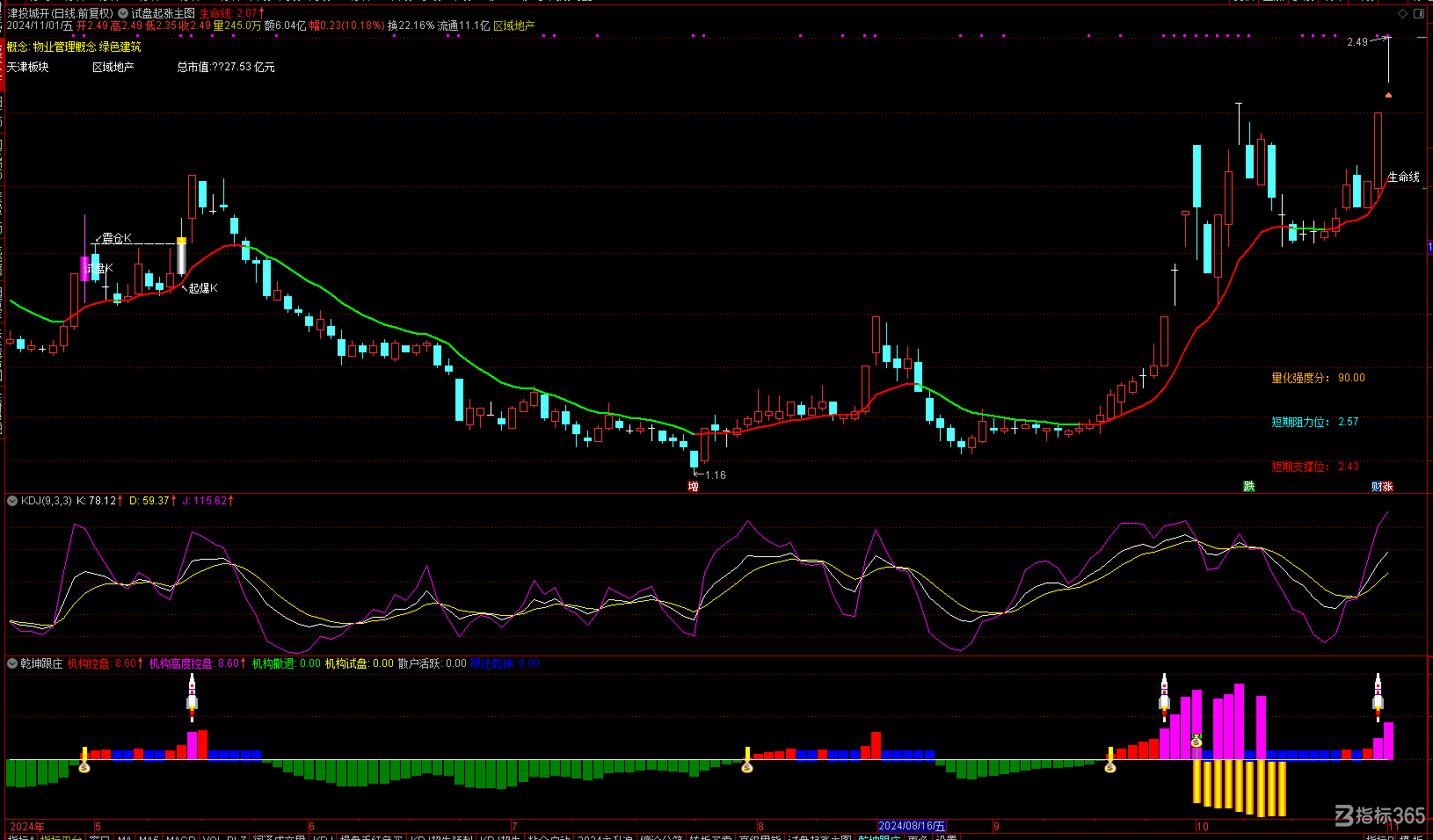The width and height of the screenshot is (1433, 840).
Task: Select the 试盘起涨主图 bottom tab
Action: coord(820,838)
